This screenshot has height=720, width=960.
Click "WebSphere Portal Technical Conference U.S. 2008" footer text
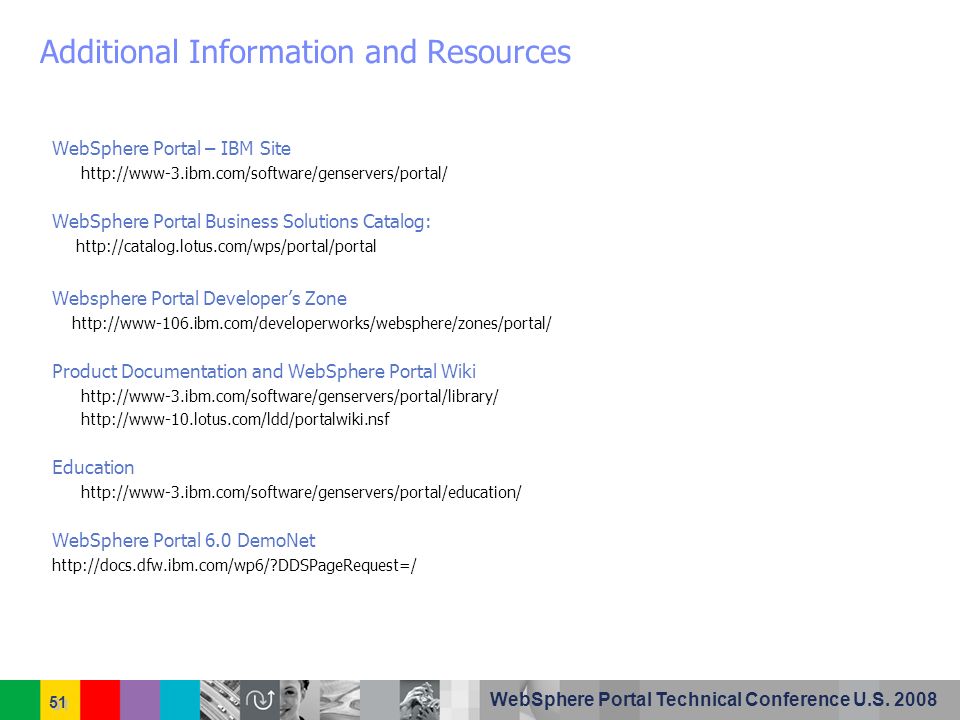tap(713, 699)
